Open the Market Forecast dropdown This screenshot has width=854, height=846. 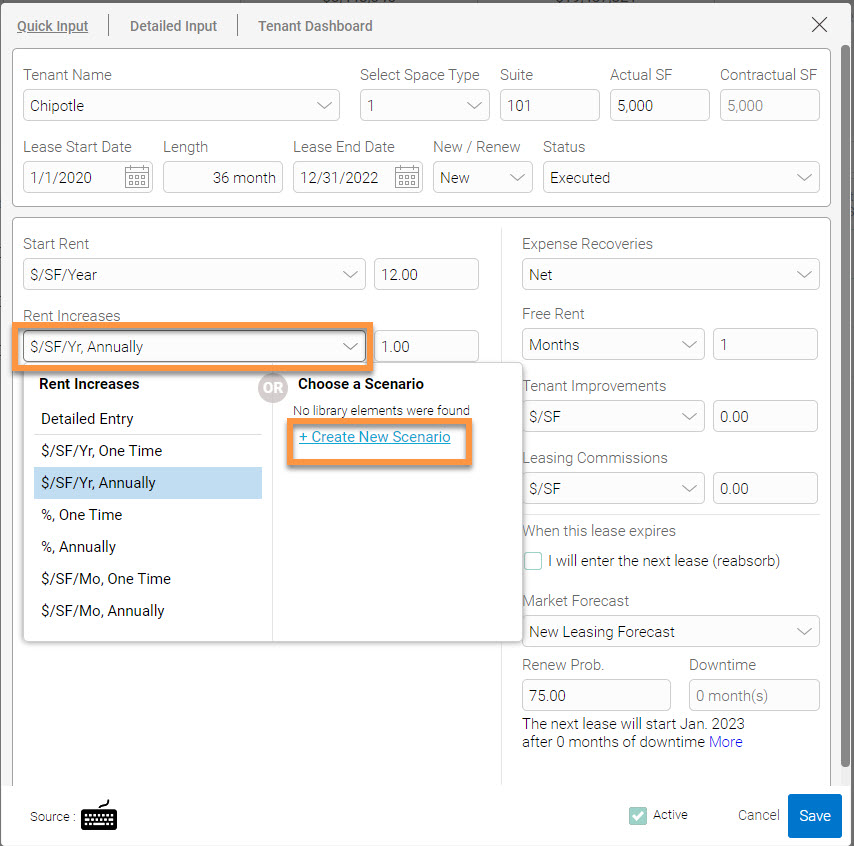pos(670,631)
